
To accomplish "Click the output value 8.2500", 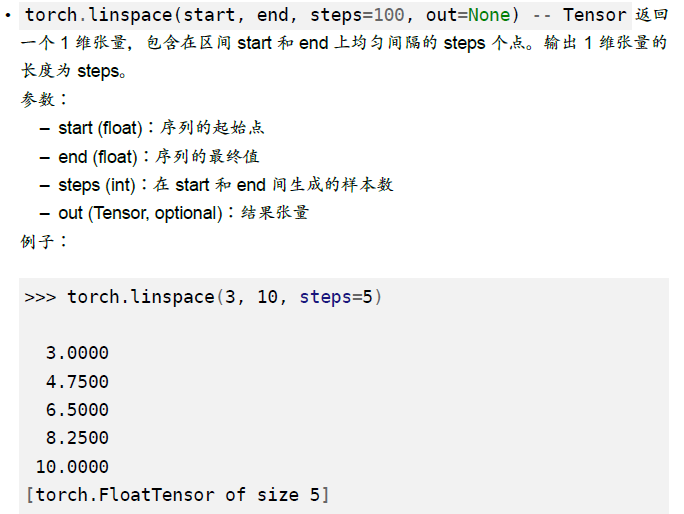I will (77, 438).
